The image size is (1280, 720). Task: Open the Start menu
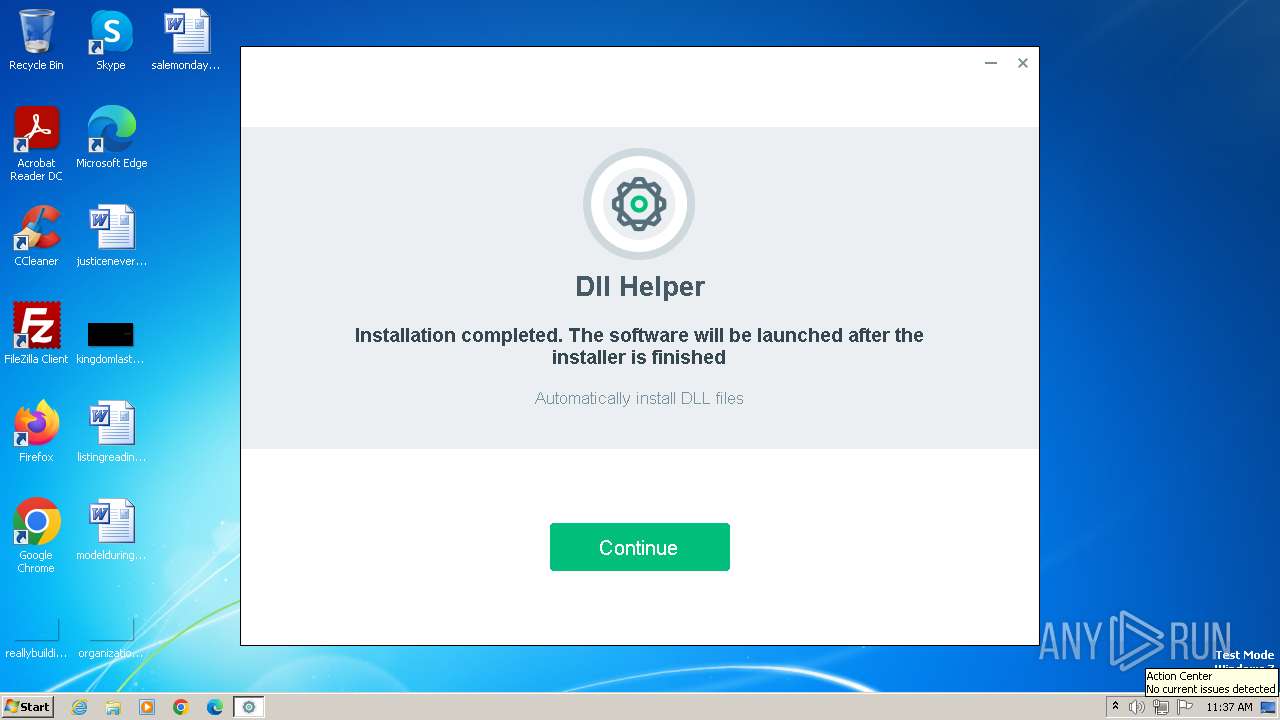[27, 707]
